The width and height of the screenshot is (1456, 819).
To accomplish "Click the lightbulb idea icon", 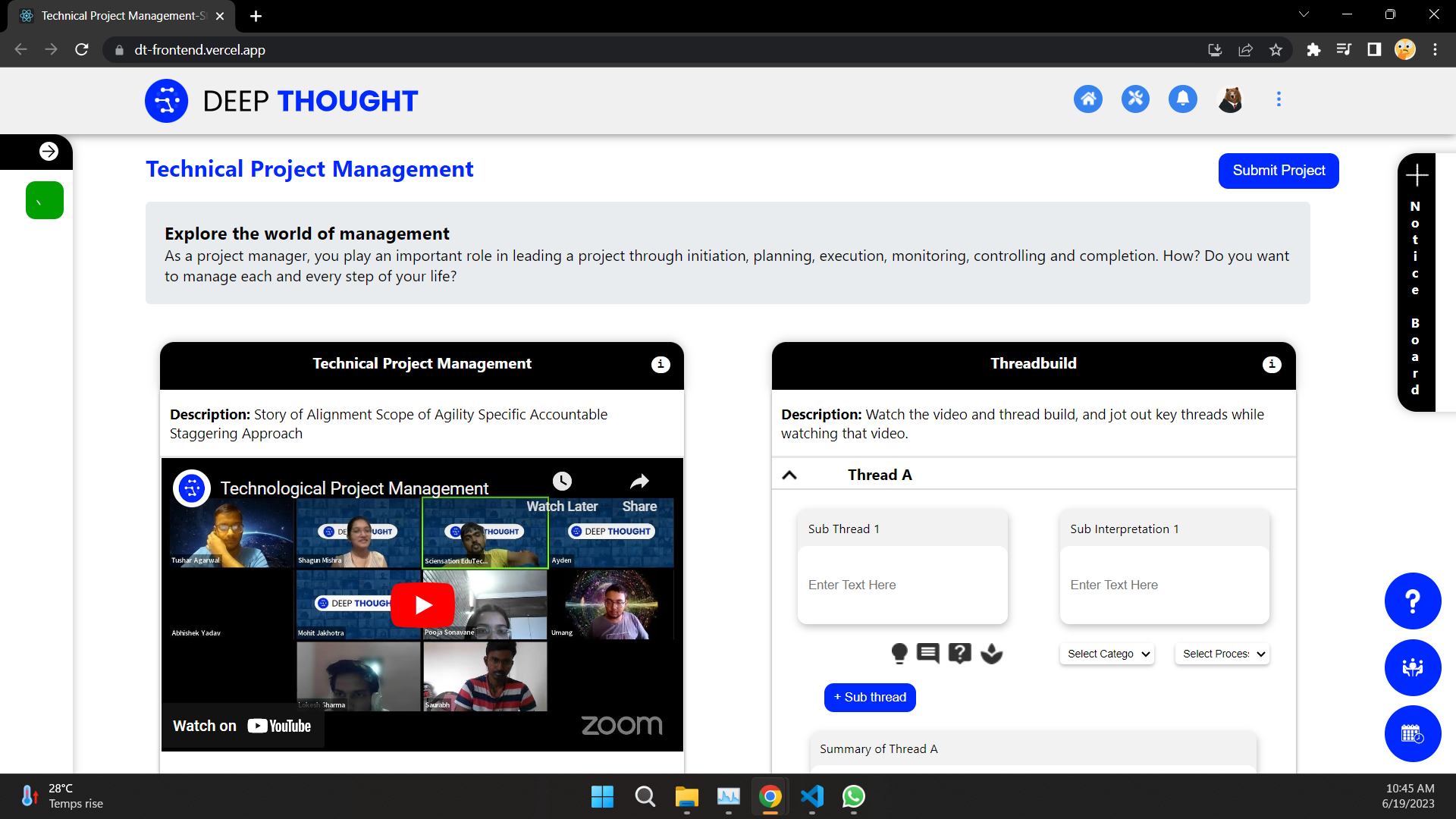I will [899, 653].
